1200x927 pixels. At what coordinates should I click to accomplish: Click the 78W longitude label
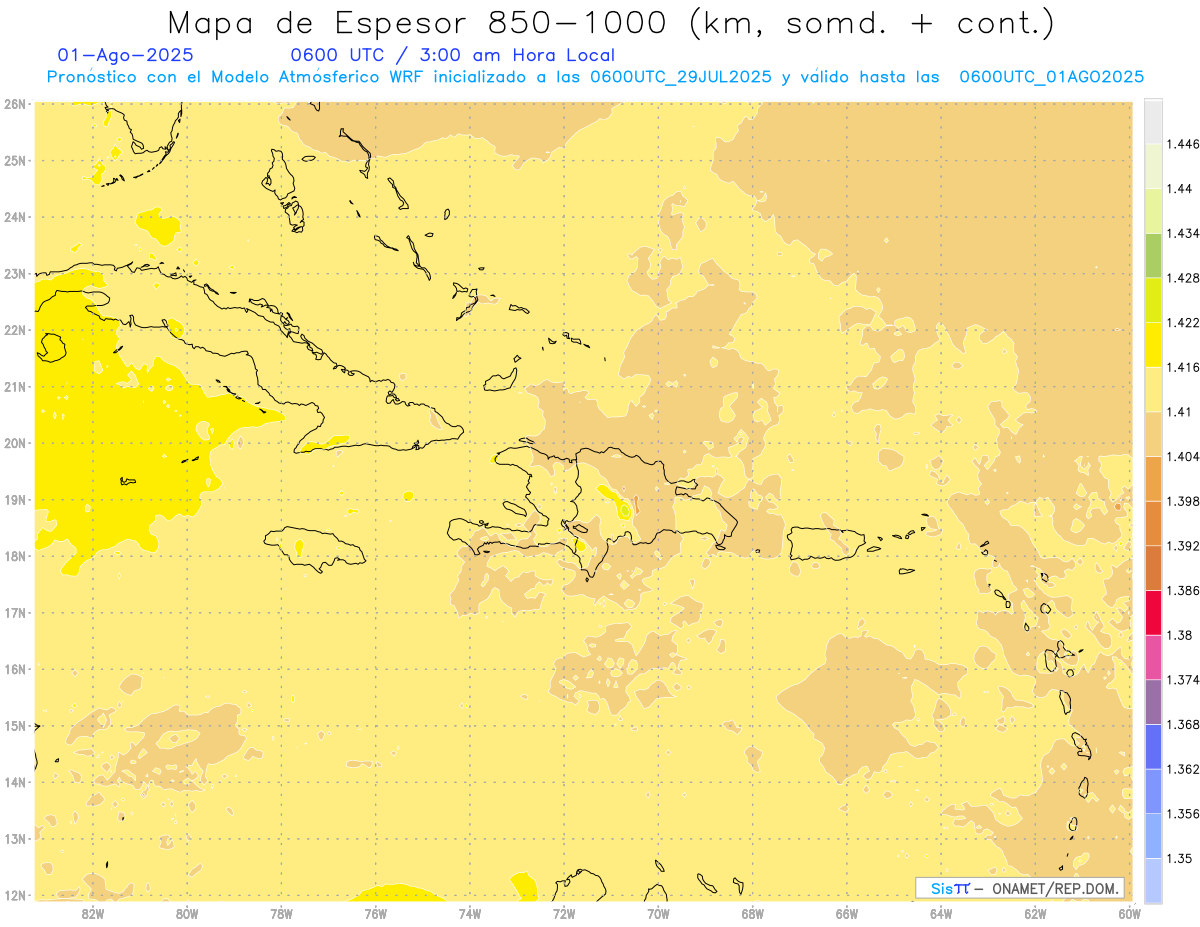pos(281,913)
